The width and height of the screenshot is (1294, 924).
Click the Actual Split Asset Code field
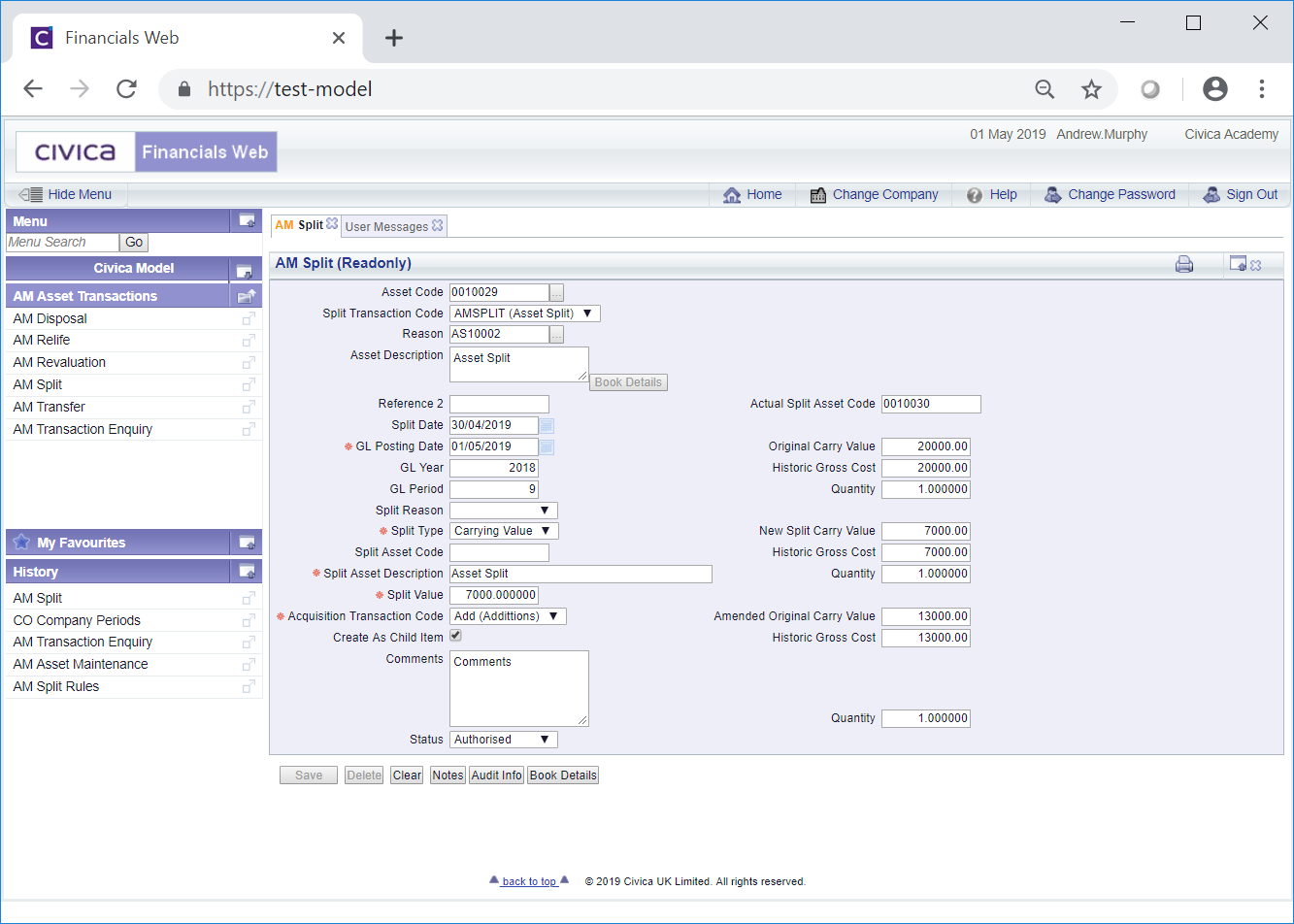tap(931, 404)
